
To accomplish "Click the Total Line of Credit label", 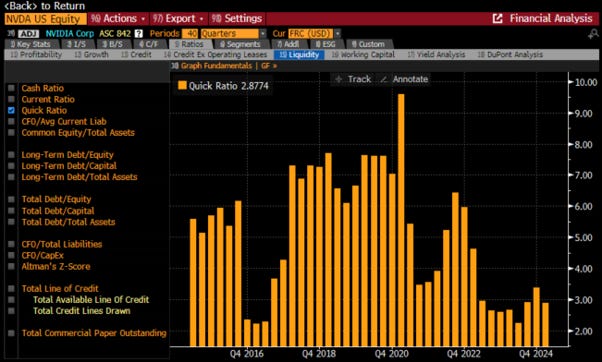I will click(x=60, y=289).
